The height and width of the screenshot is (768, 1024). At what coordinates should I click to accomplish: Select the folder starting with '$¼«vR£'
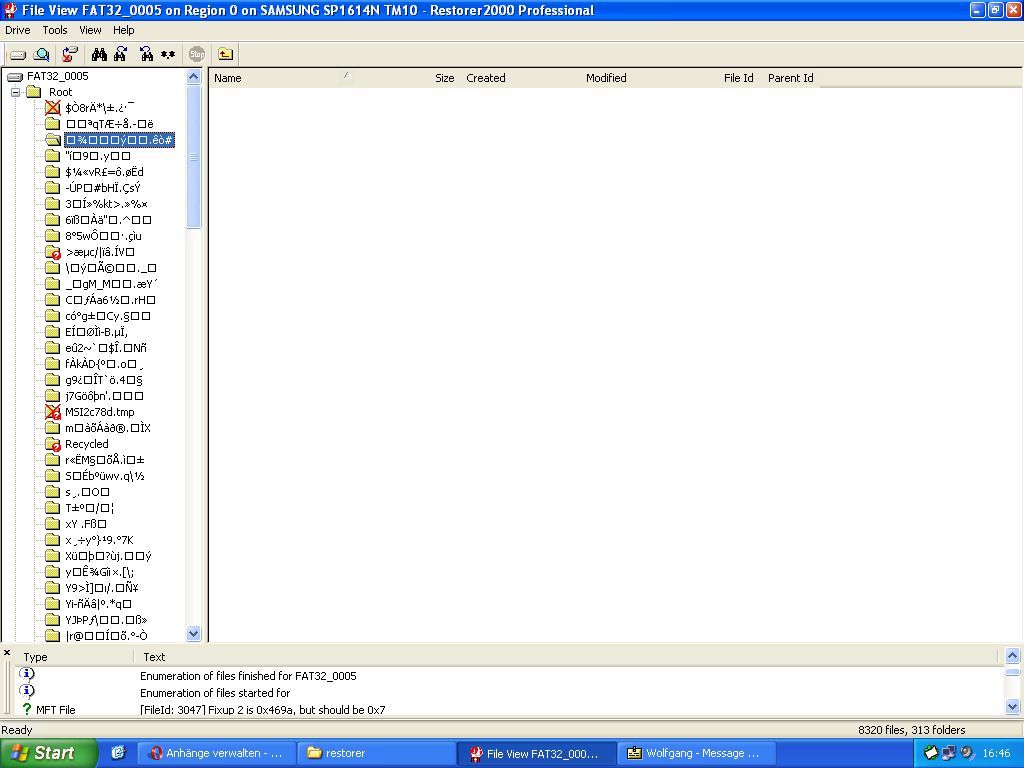tap(104, 172)
